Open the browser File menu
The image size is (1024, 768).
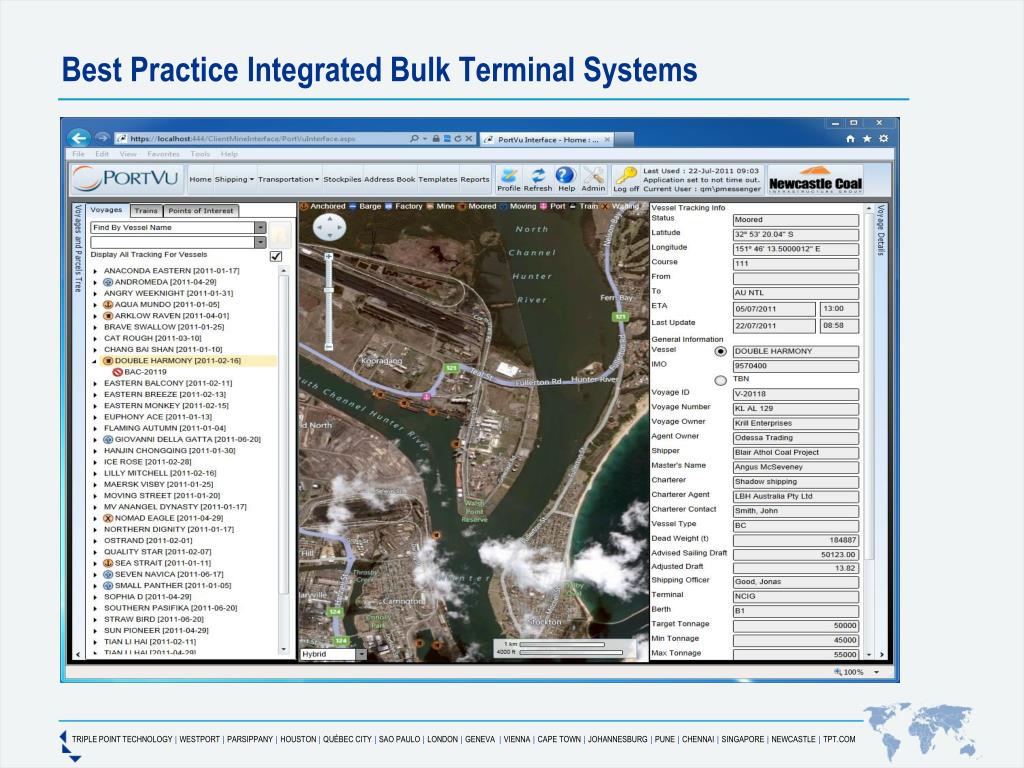(78, 154)
